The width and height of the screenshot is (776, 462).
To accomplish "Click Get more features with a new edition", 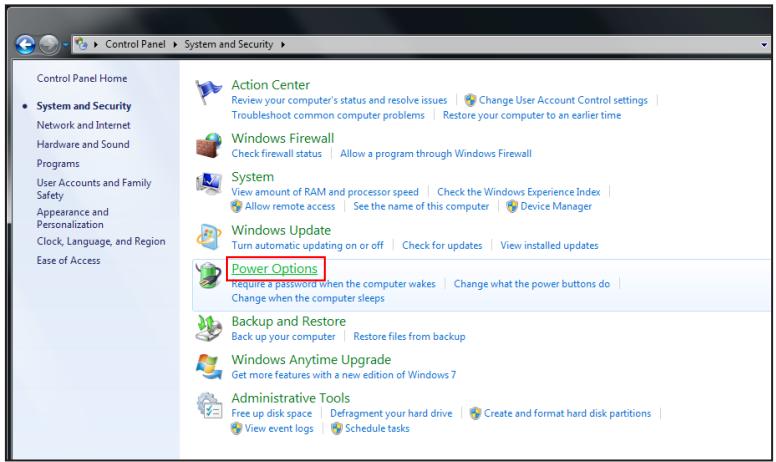I will tap(343, 375).
